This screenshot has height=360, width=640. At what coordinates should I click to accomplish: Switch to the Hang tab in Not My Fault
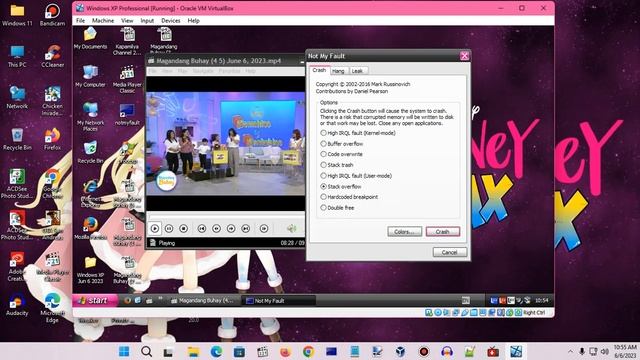pos(338,71)
